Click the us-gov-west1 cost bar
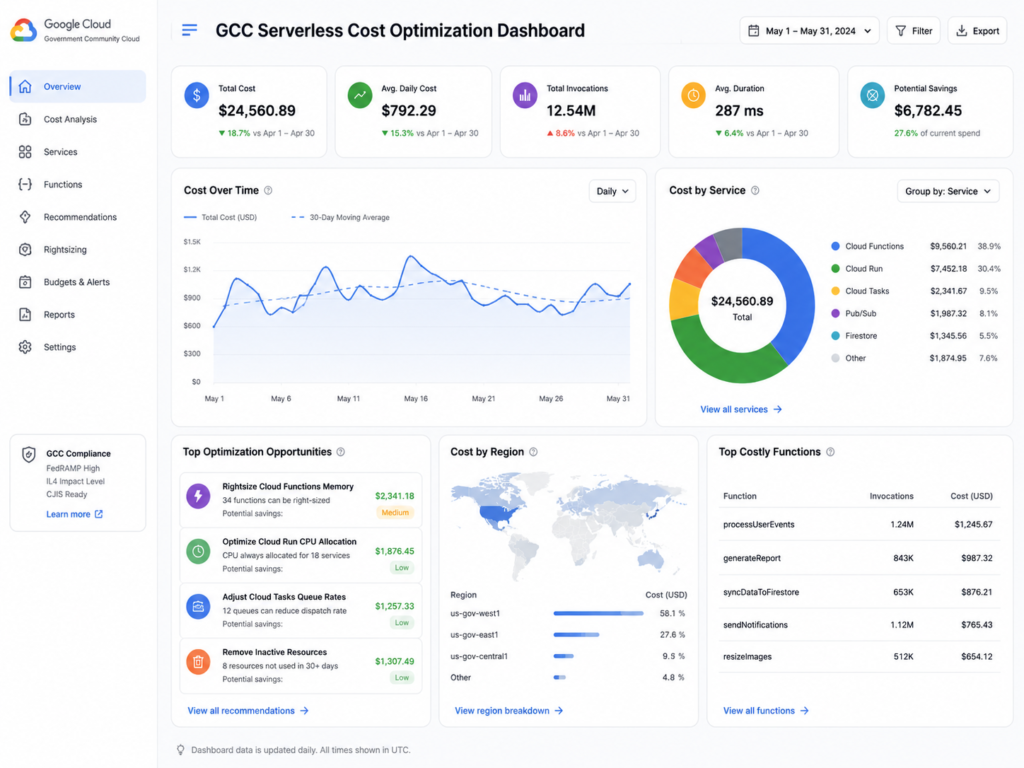Viewport: 1024px width, 768px height. click(598, 613)
